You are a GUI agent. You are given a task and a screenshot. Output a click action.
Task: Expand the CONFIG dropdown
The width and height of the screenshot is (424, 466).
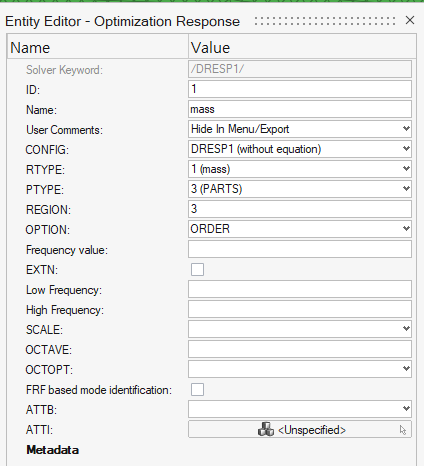(300, 149)
